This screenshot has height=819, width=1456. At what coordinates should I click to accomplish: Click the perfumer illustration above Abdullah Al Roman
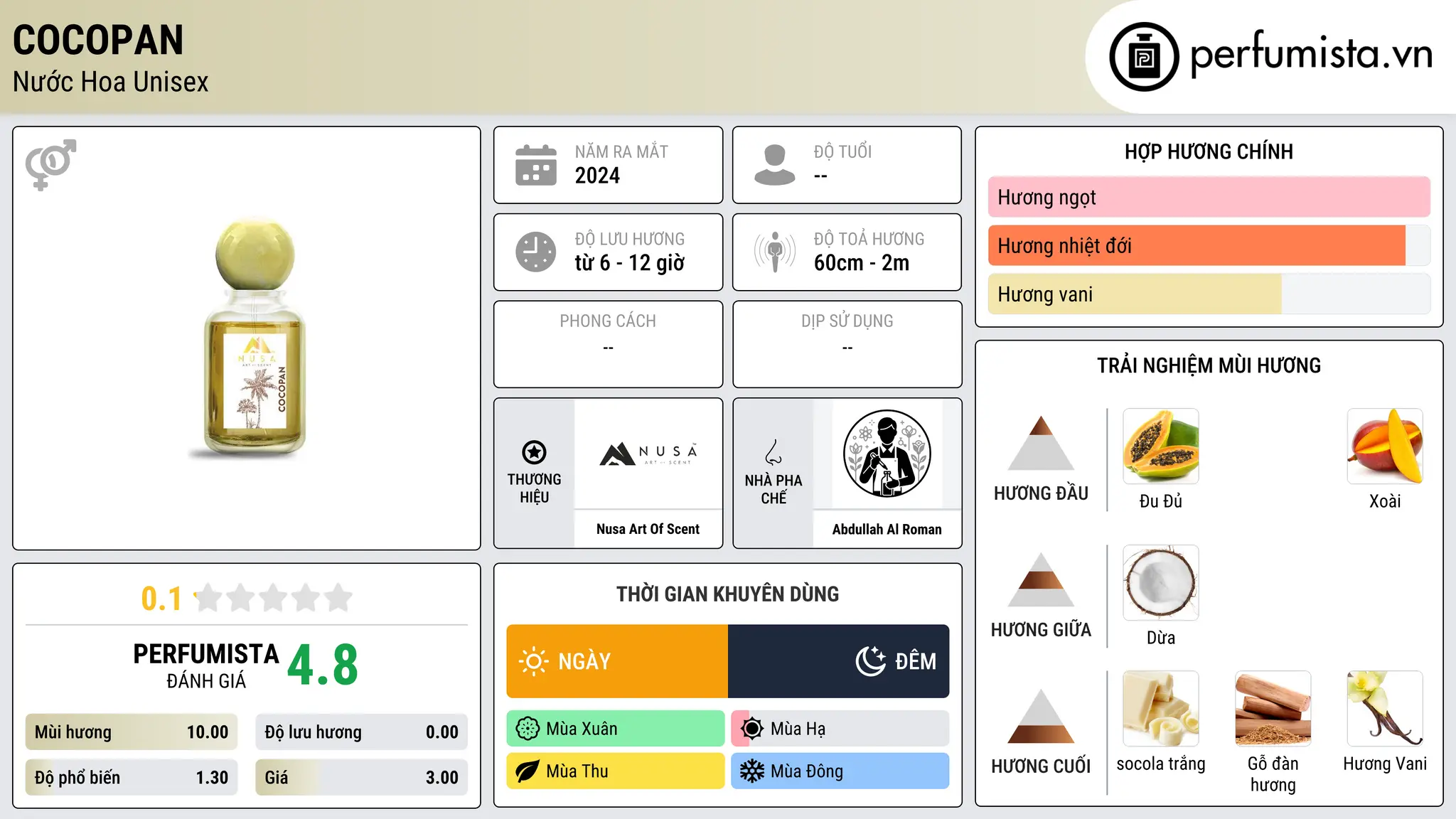coord(887,454)
